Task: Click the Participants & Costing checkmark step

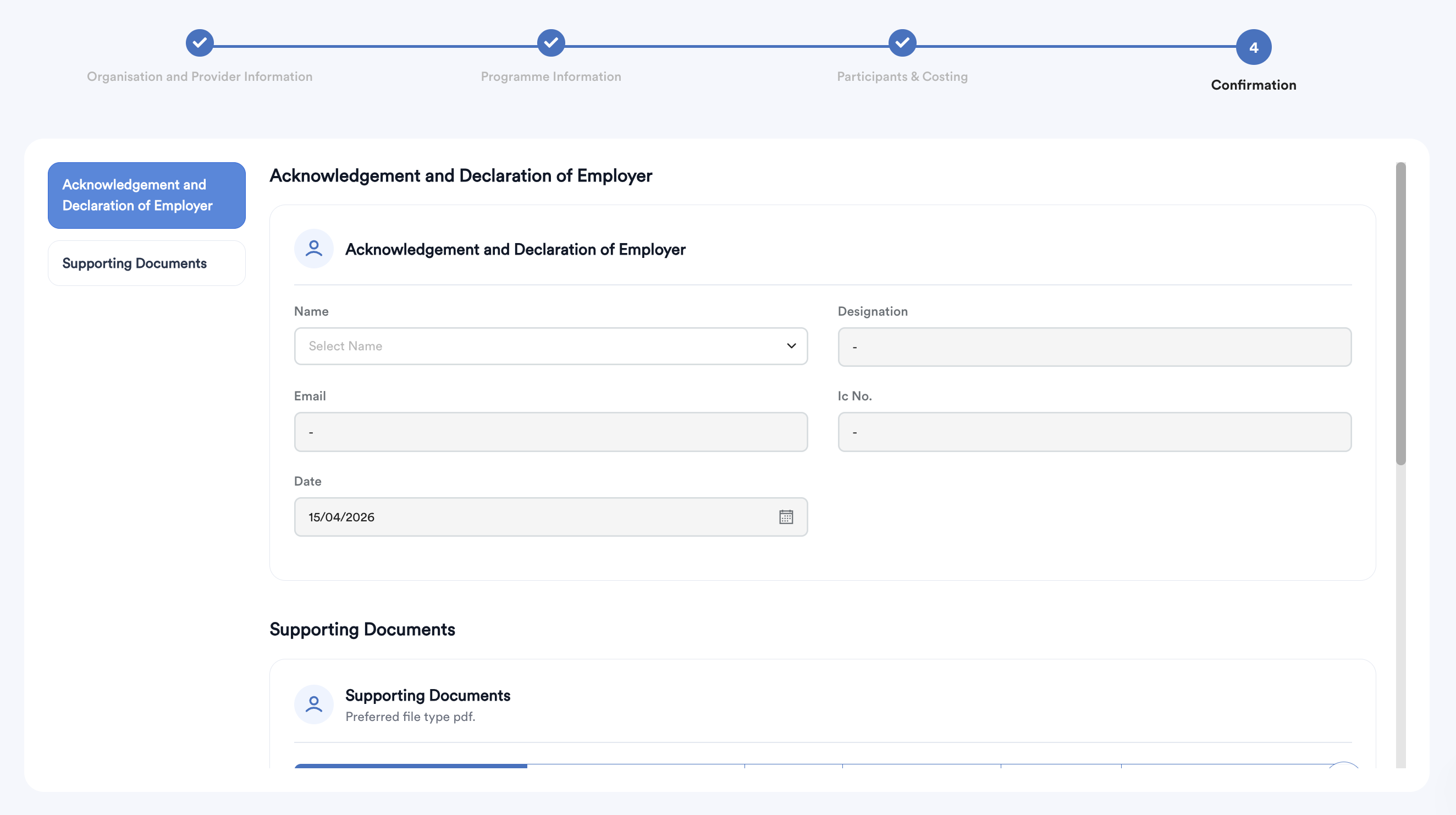Action: tap(902, 43)
